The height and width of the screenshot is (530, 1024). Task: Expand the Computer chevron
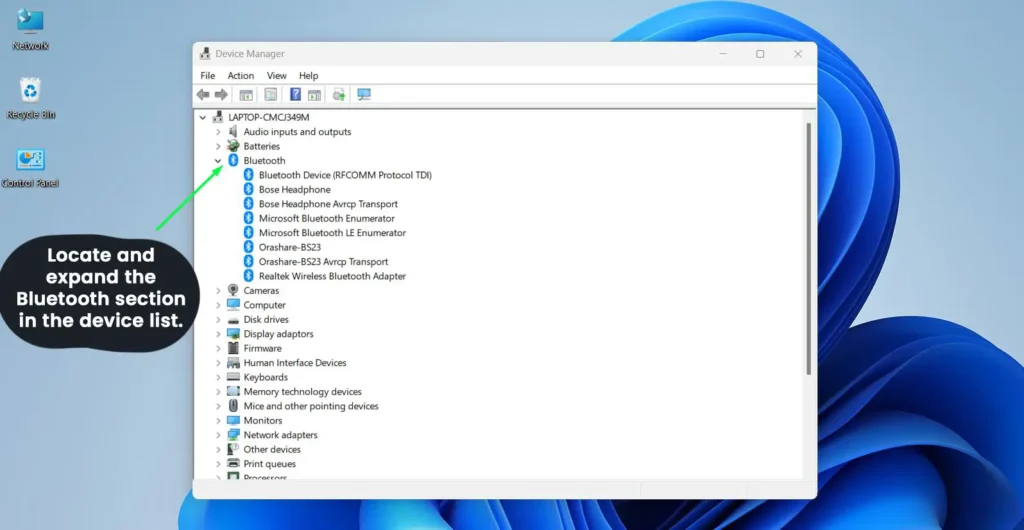[218, 305]
